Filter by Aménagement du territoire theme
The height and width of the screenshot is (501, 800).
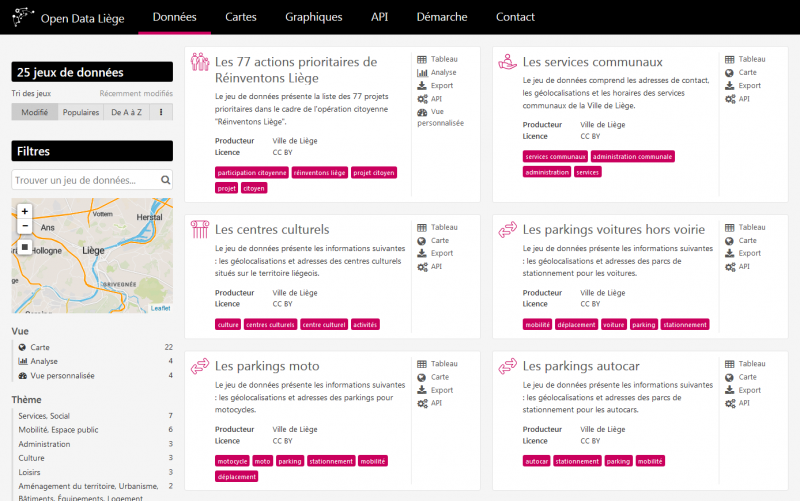(95, 492)
